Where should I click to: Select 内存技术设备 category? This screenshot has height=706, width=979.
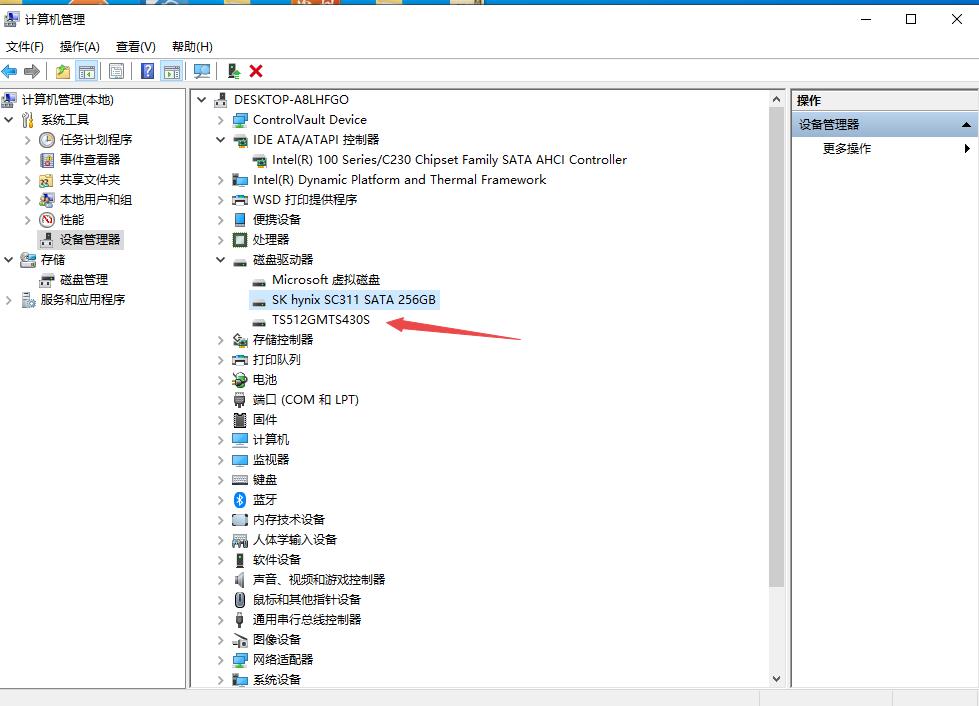[288, 519]
